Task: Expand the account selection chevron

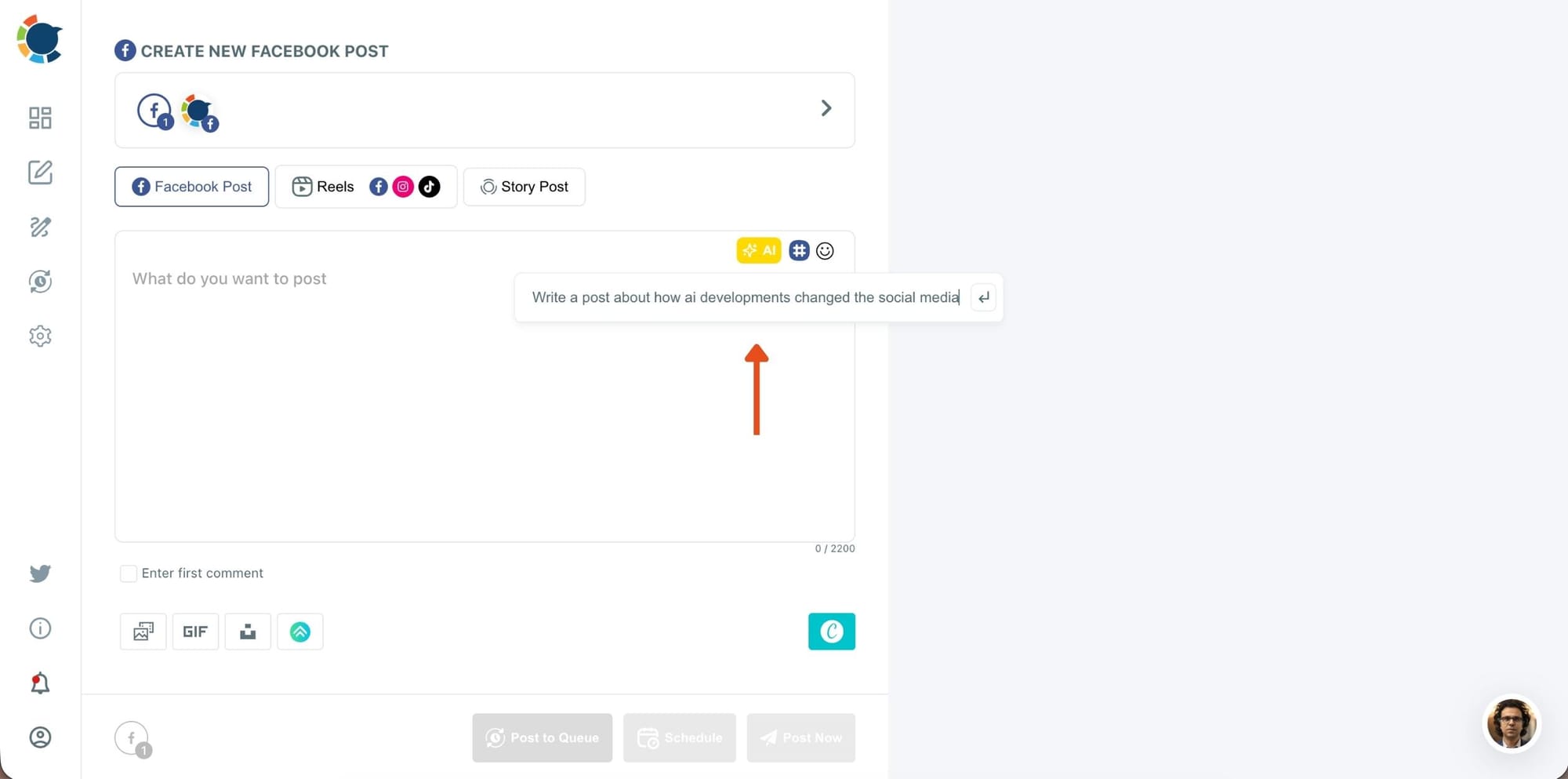Action: tap(826, 107)
